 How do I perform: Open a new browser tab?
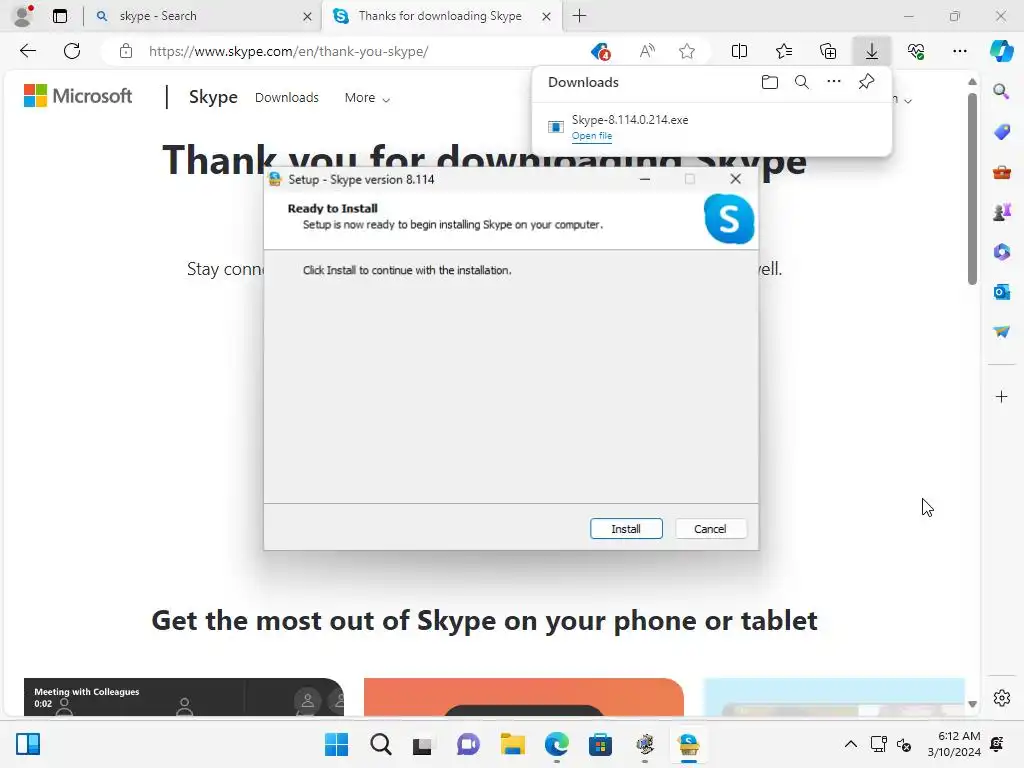579,16
